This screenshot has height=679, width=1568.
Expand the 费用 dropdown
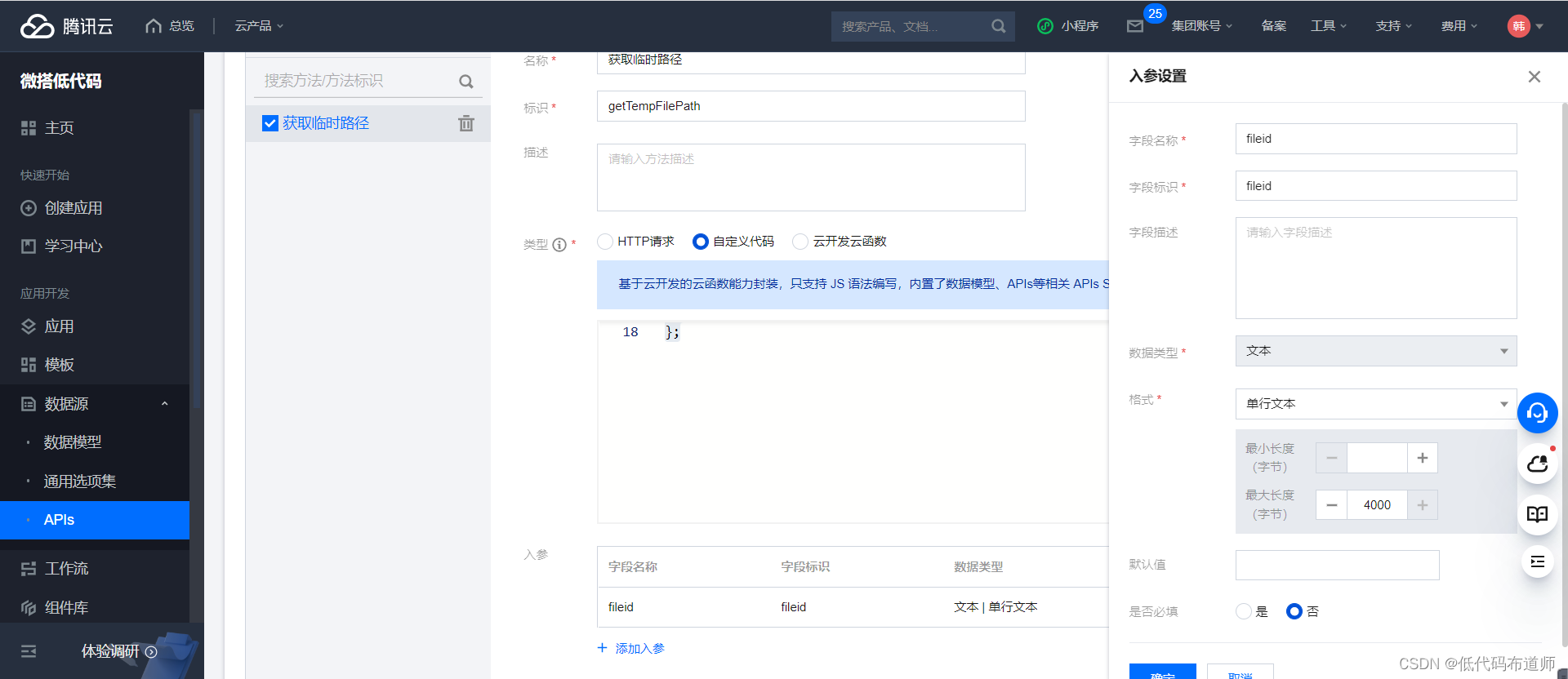pyautogui.click(x=1459, y=26)
